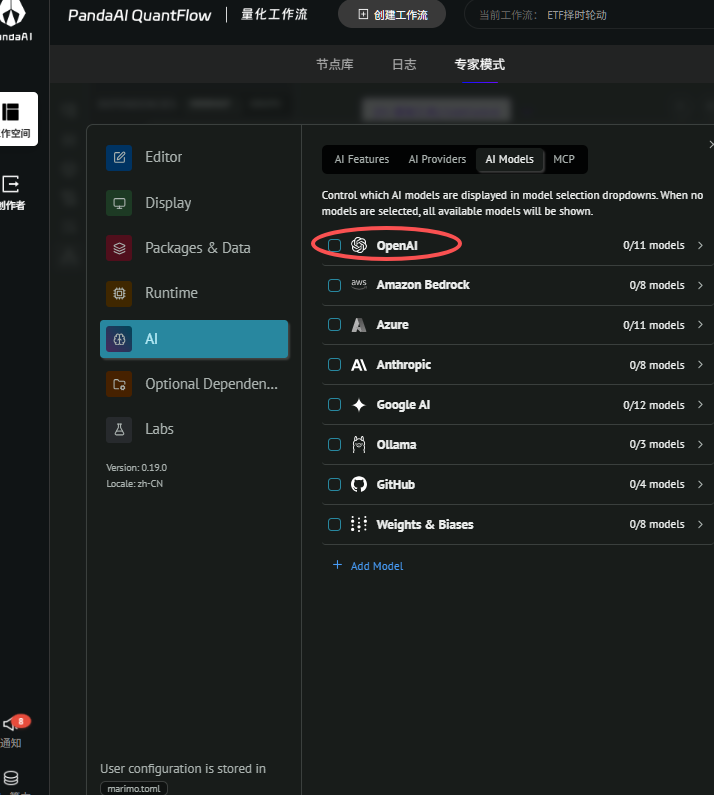Open the MCP tab
714x795 pixels.
tap(564, 159)
